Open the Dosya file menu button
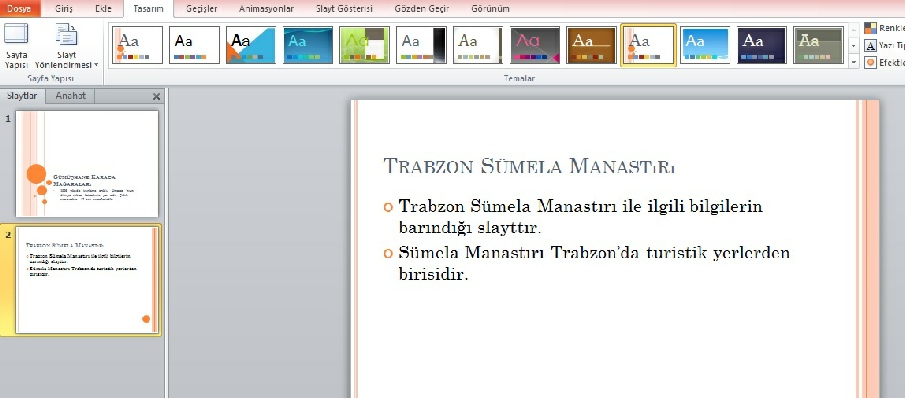The height and width of the screenshot is (398, 905). (20, 9)
